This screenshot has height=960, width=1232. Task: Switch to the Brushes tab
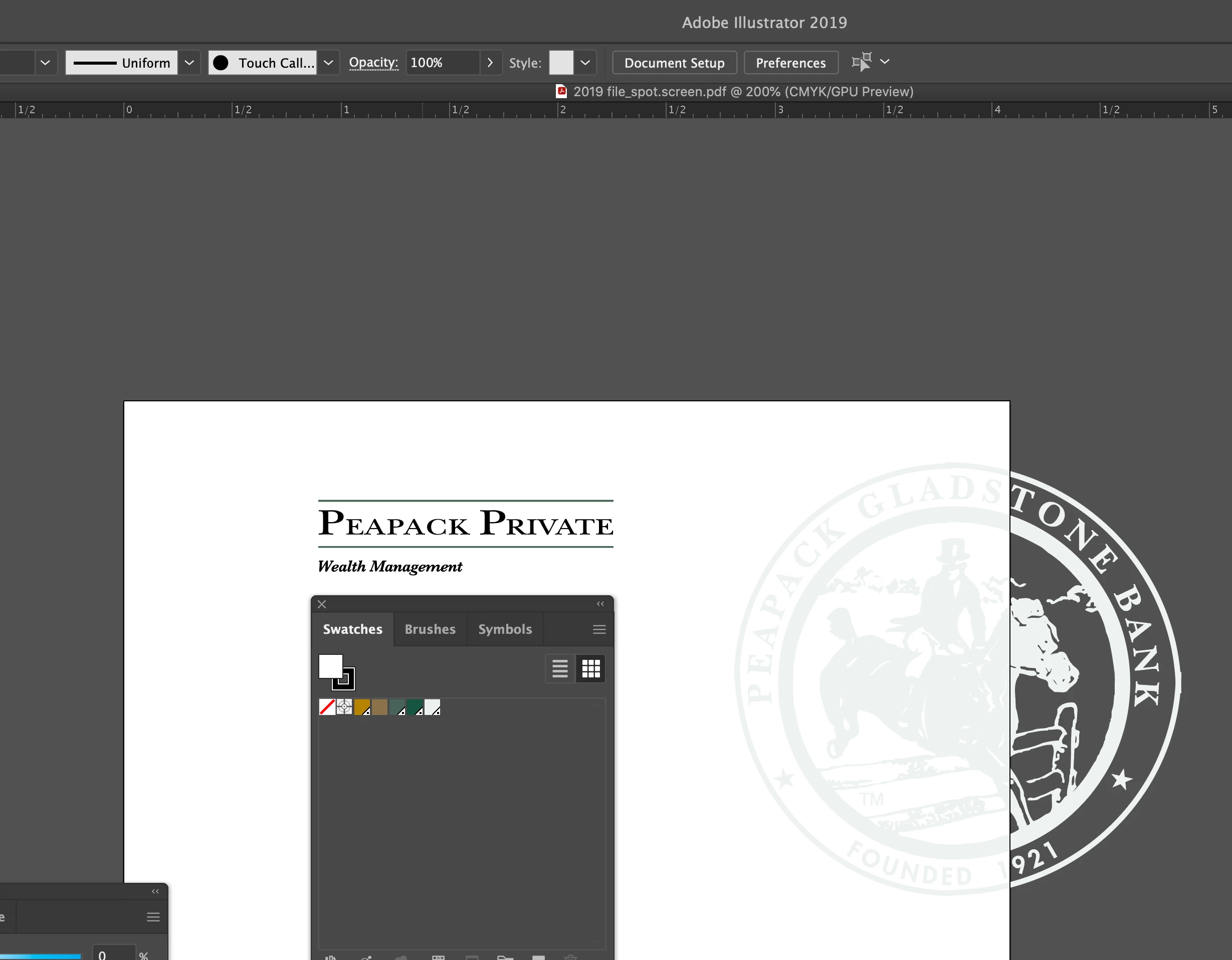tap(430, 629)
